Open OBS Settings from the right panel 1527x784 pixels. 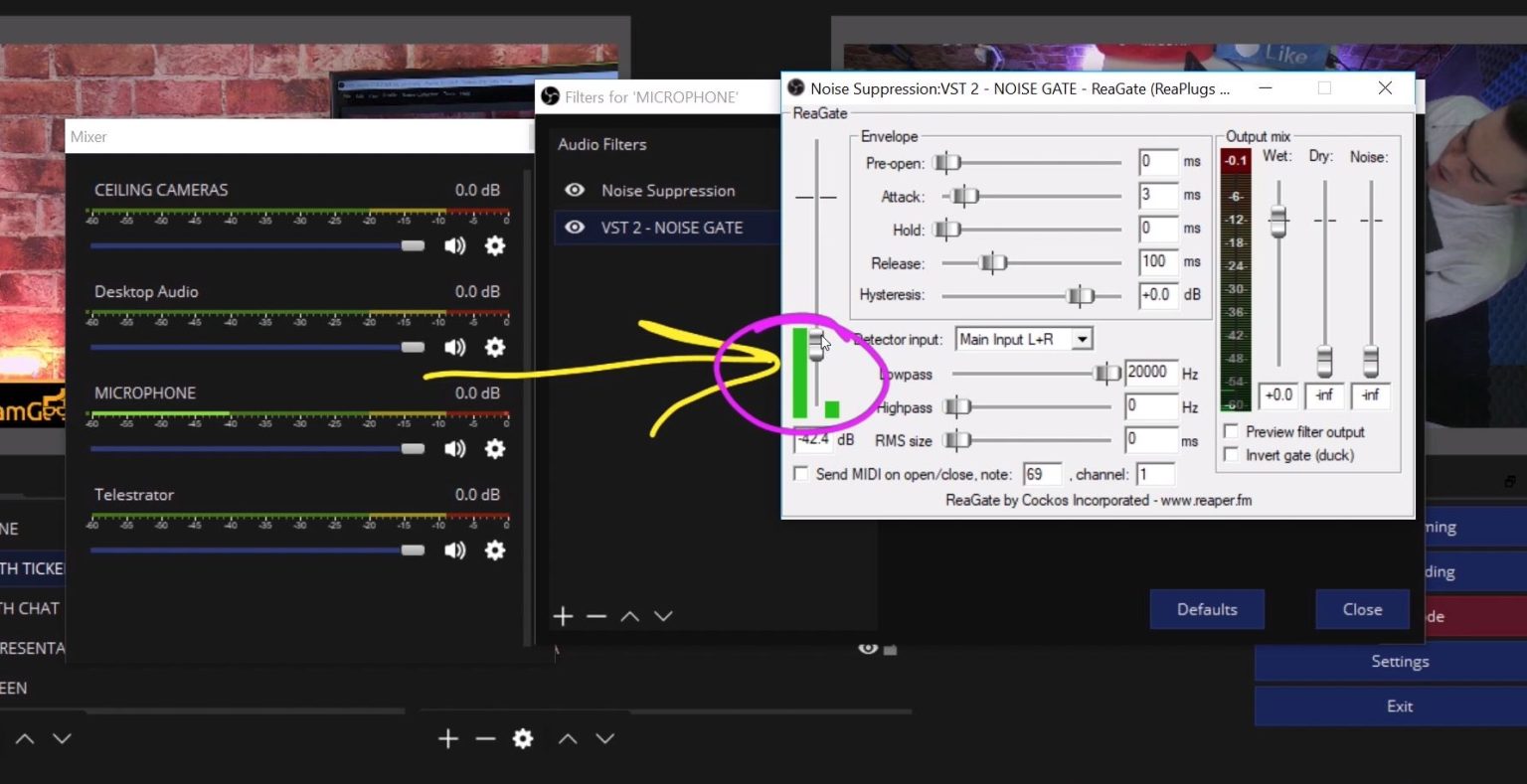[x=1399, y=661]
